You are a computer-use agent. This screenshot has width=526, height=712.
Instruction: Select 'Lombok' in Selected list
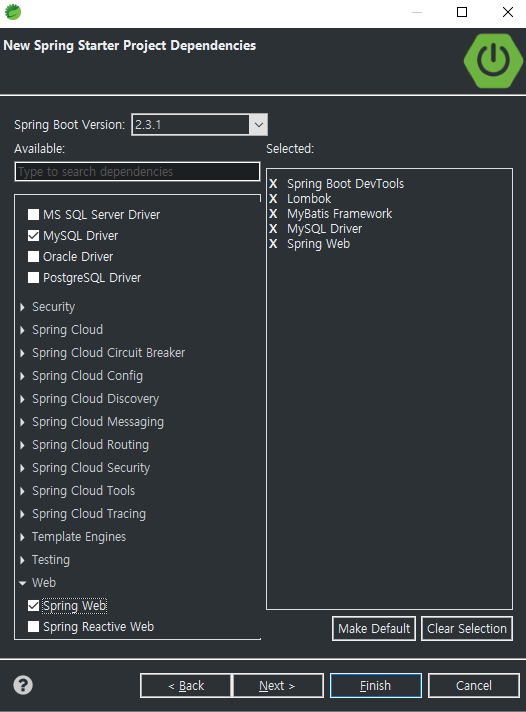(309, 199)
